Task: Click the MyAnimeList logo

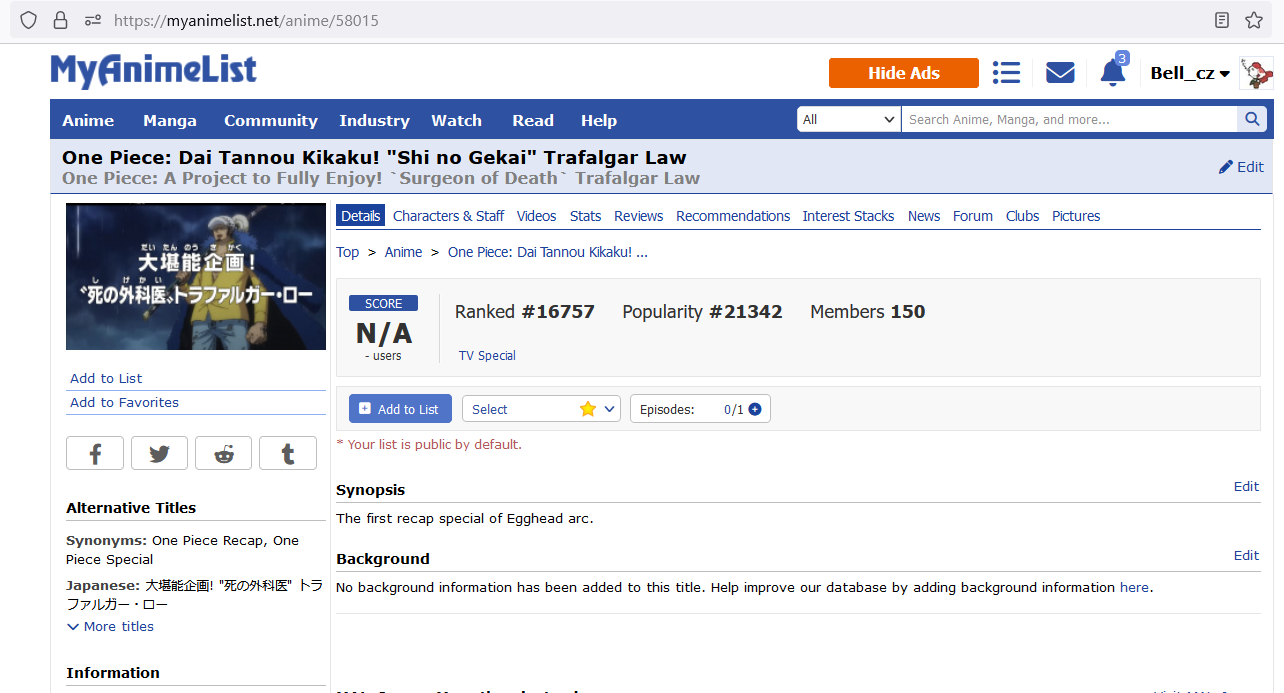Action: tap(153, 71)
